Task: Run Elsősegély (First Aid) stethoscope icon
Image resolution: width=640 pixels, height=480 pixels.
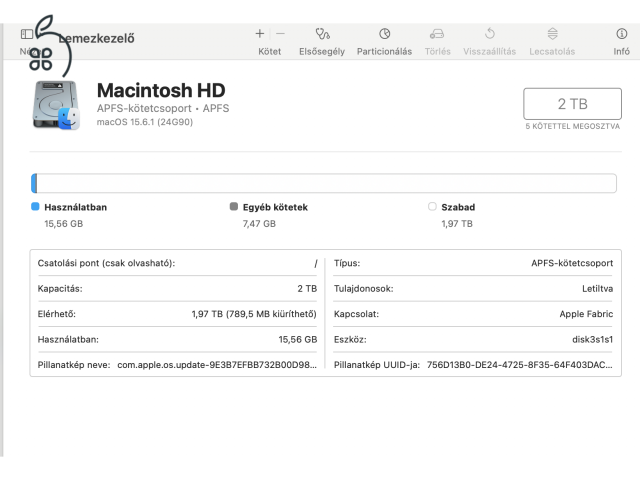Action: 322,33
